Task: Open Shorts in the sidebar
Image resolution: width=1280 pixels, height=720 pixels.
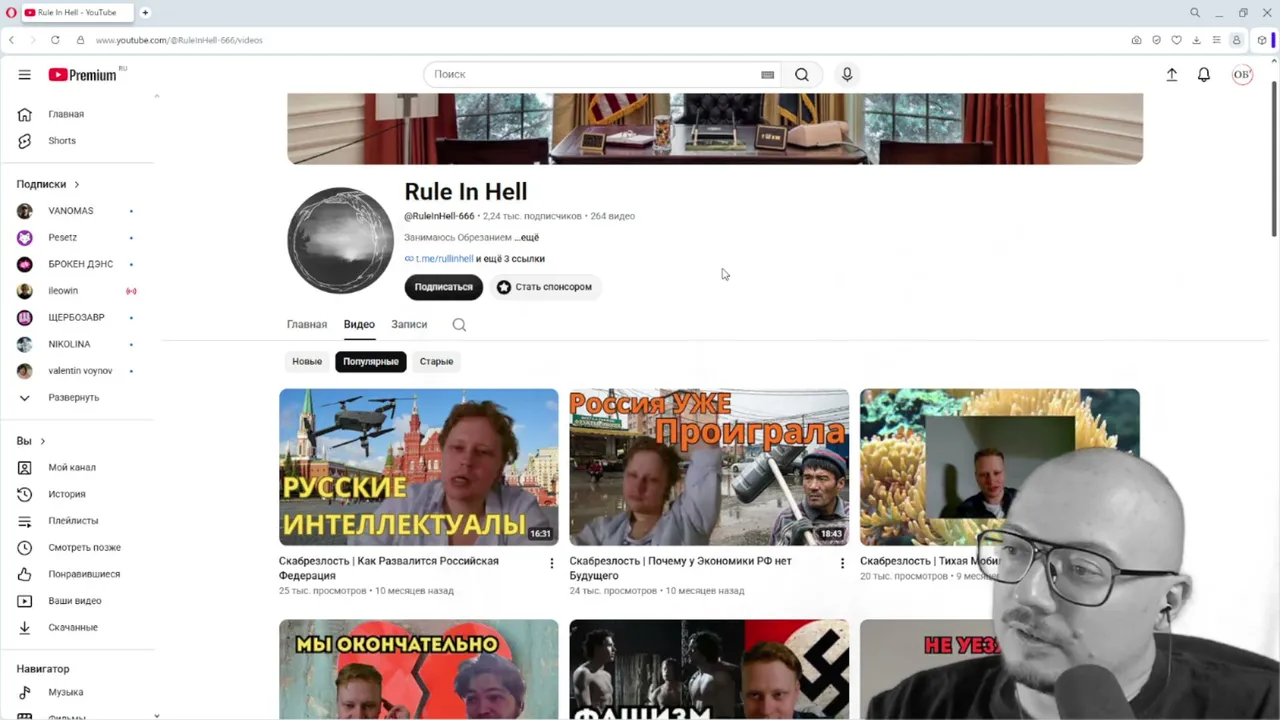Action: (62, 141)
